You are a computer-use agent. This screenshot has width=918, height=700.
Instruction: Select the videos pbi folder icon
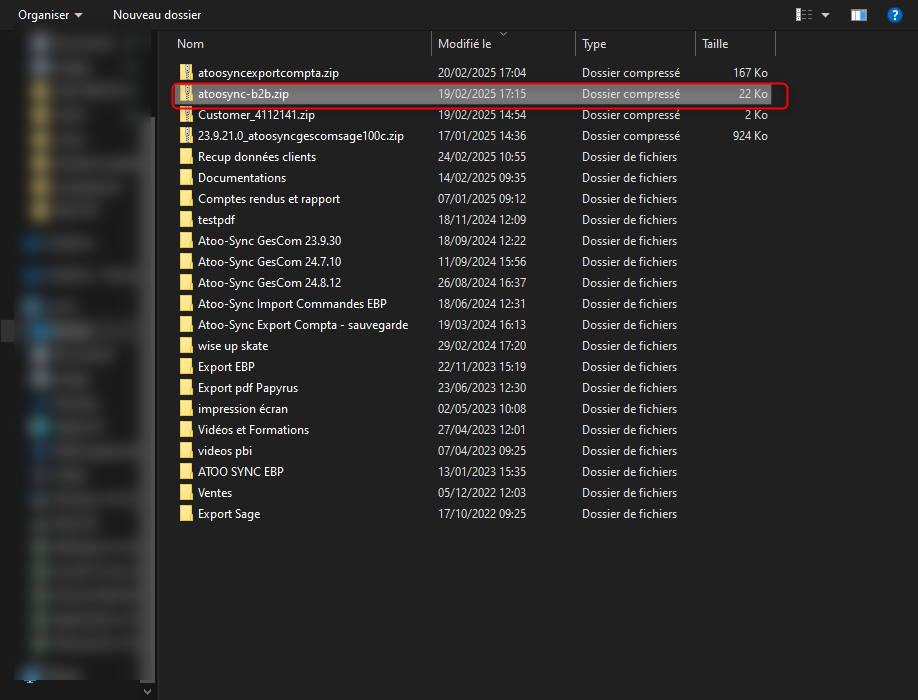pos(186,451)
